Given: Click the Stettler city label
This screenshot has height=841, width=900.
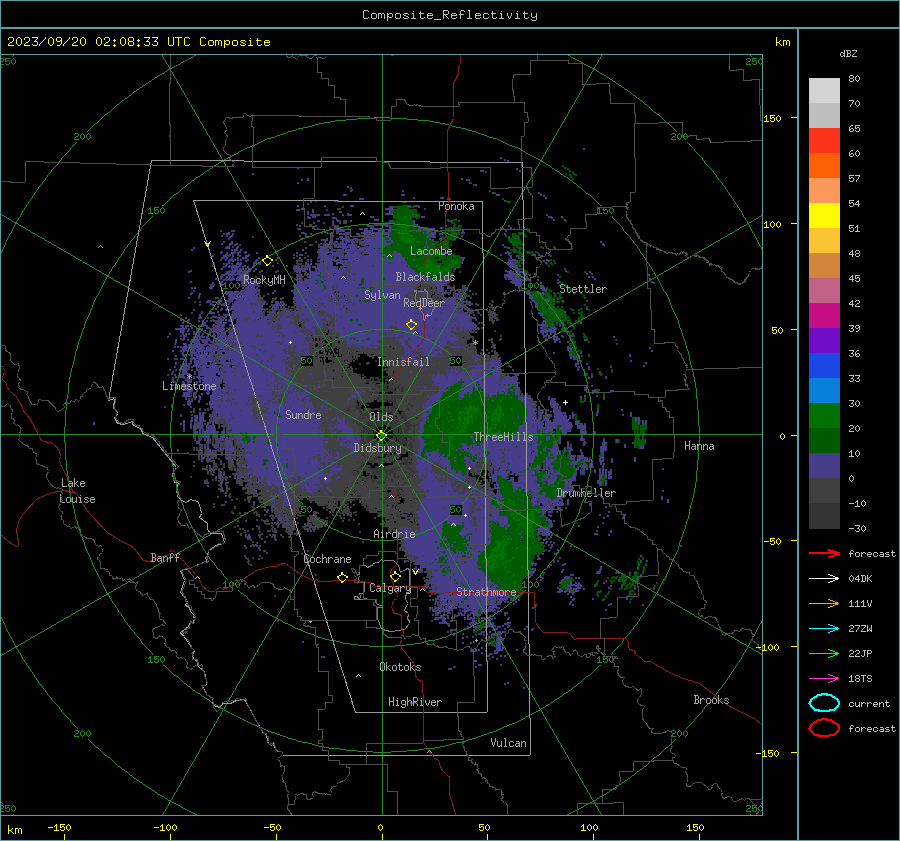Looking at the screenshot, I should pos(583,289).
